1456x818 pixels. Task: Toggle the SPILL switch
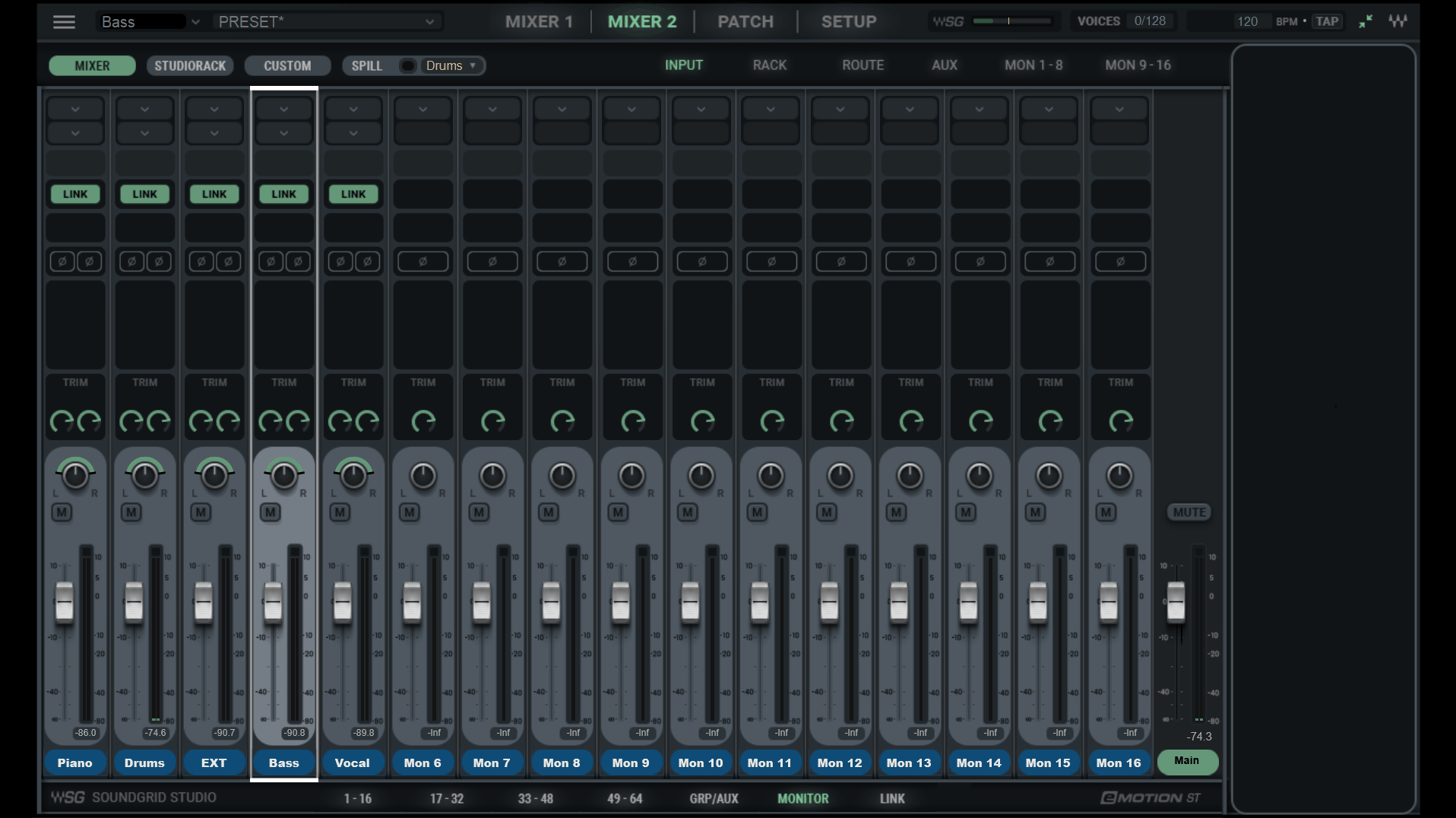coord(407,66)
